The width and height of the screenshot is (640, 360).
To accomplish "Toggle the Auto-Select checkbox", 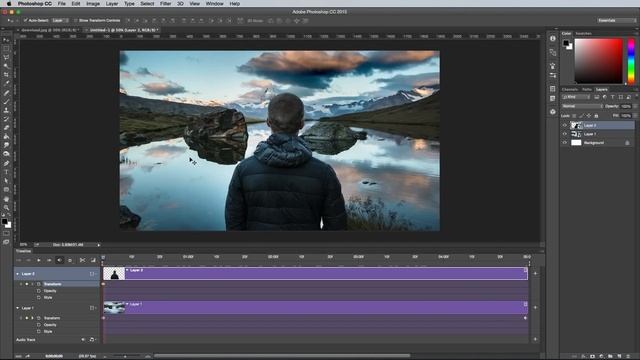I will [x=25, y=20].
